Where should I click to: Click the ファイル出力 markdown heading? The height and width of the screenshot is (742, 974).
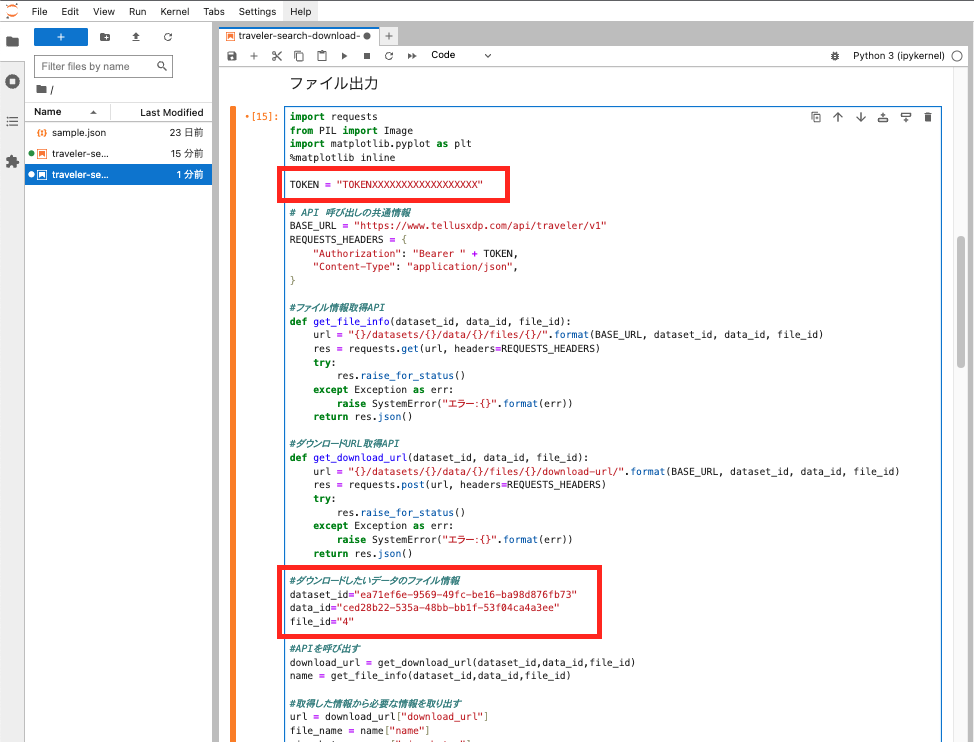click(334, 83)
